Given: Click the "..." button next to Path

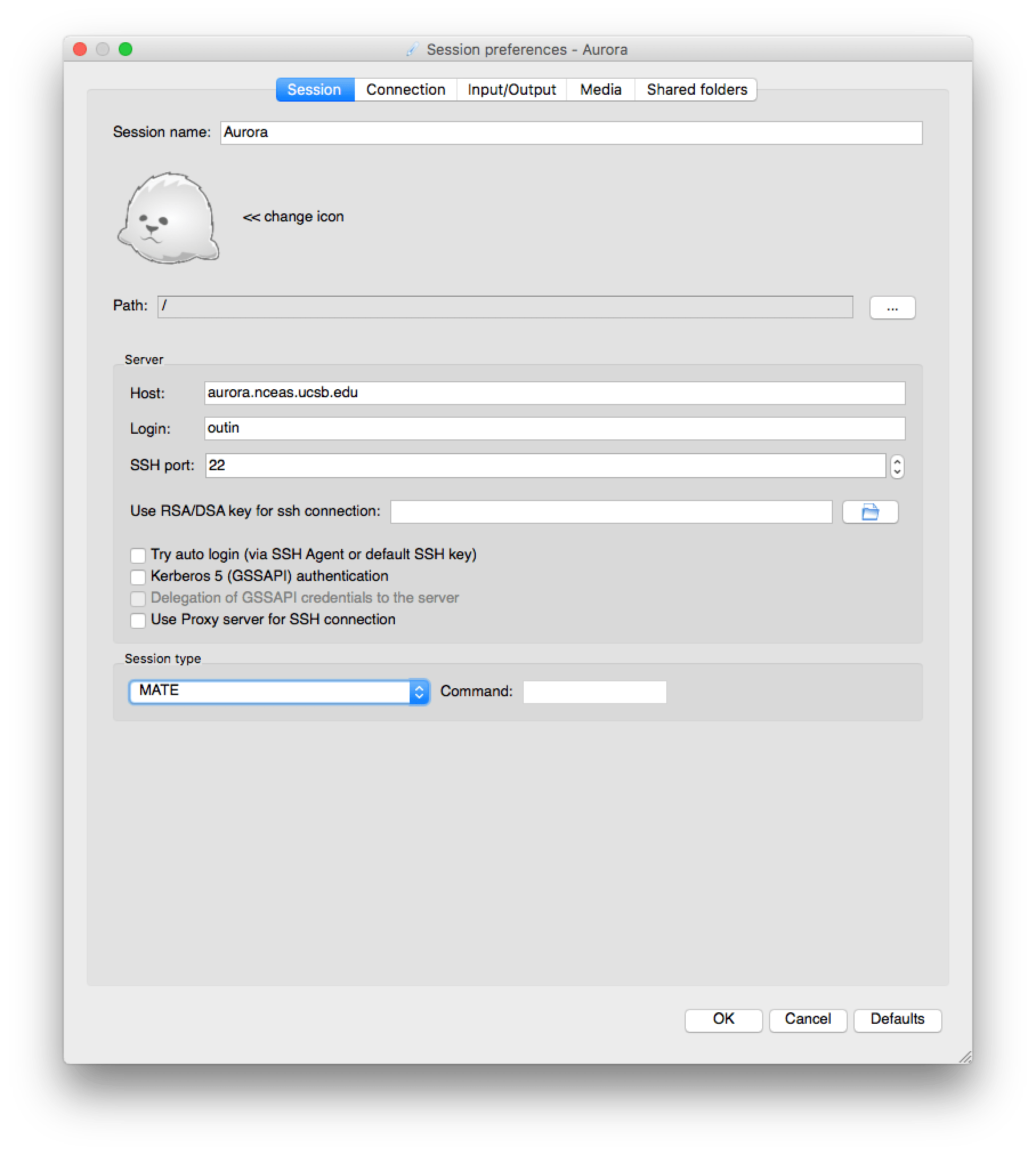Looking at the screenshot, I should [x=893, y=308].
